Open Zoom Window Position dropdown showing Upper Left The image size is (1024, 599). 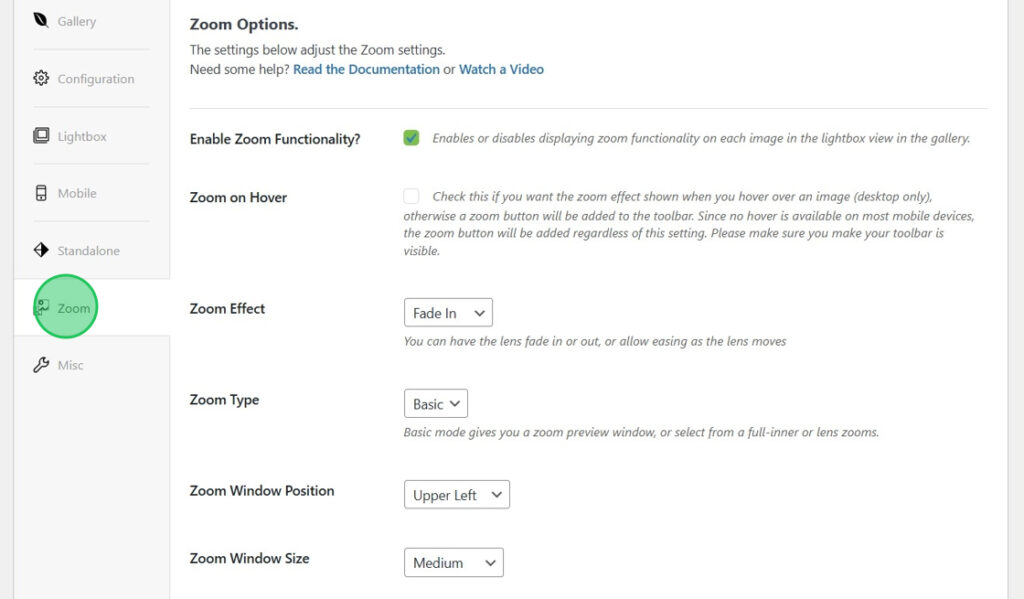coord(456,494)
